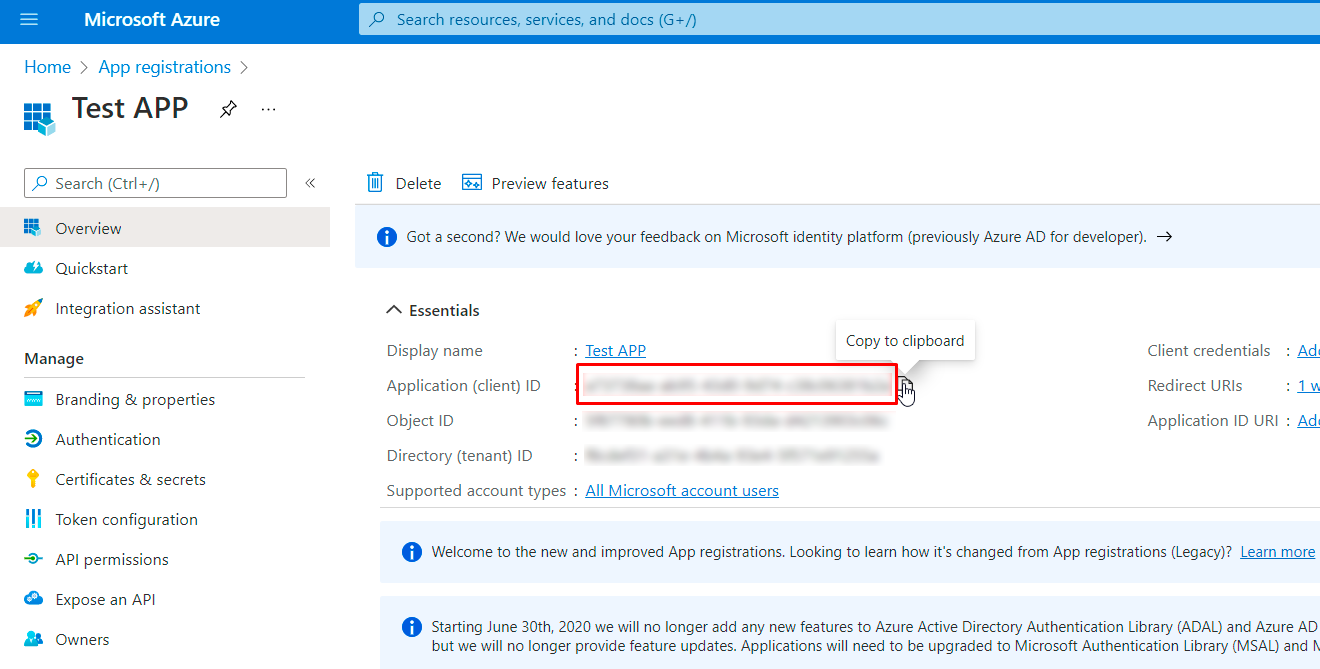Click the Delete trash icon
The width and height of the screenshot is (1320, 669).
tap(375, 182)
